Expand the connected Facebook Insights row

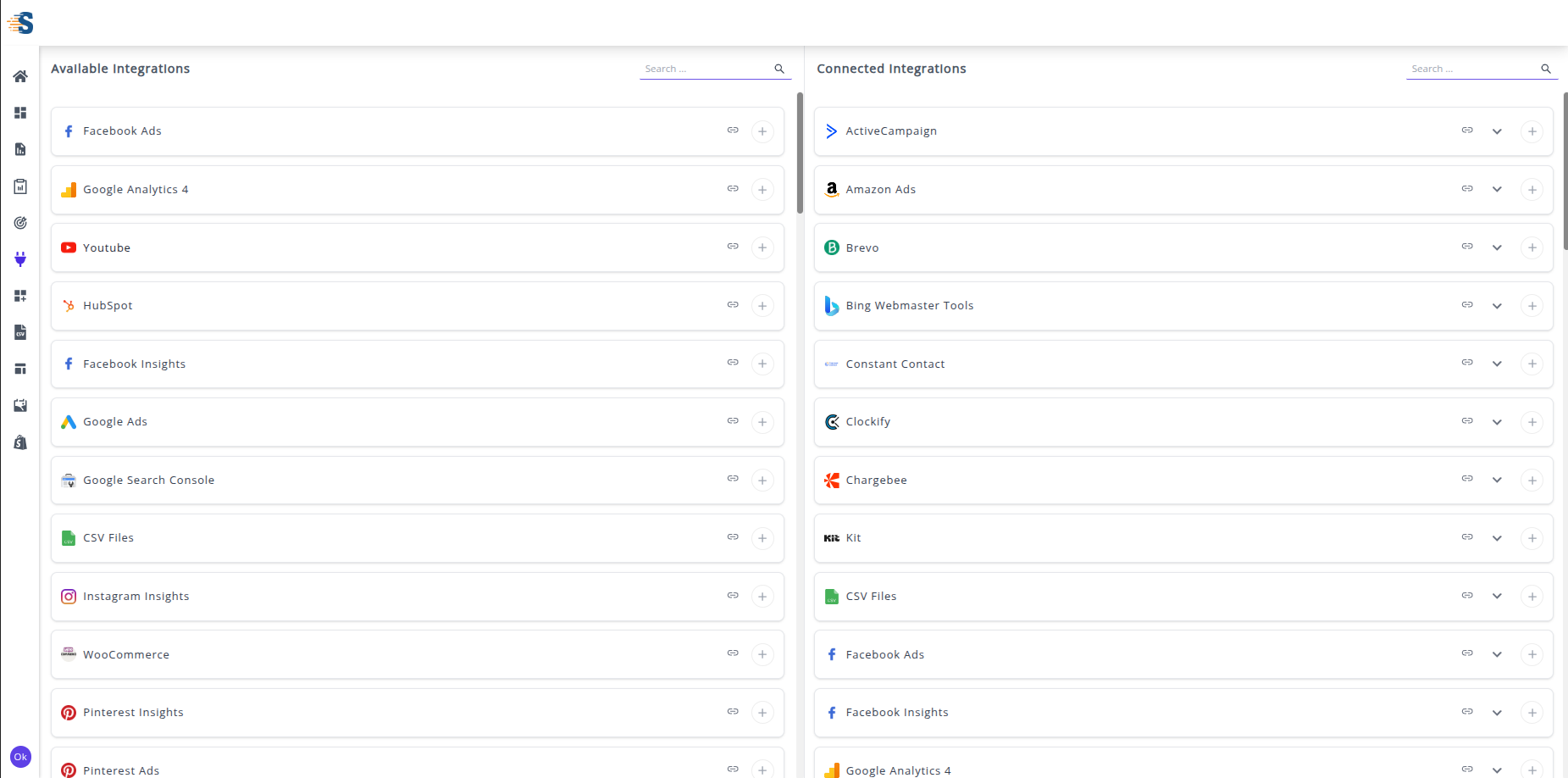tap(1497, 713)
